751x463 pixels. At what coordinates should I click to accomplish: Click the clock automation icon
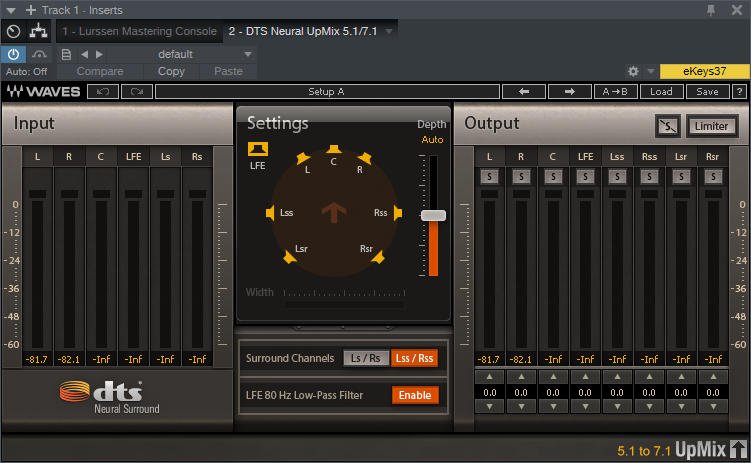tap(13, 32)
